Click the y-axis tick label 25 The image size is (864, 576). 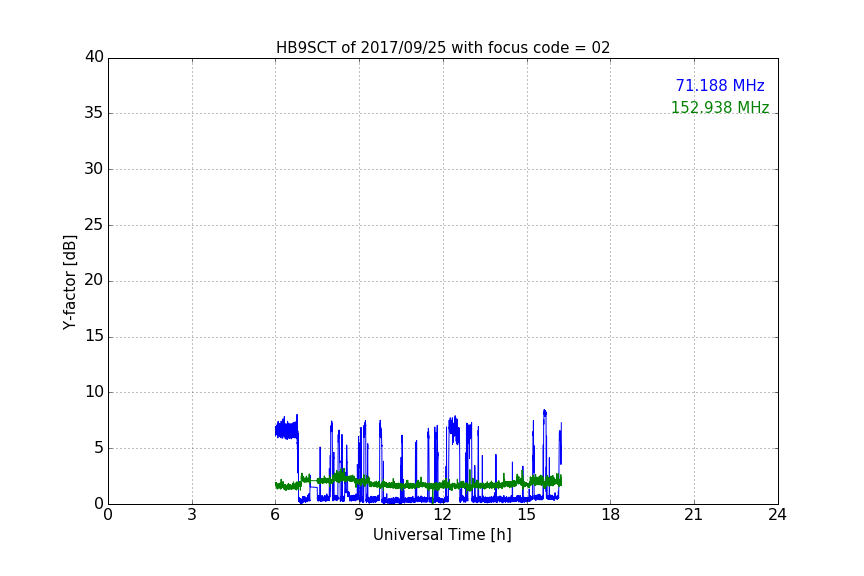pyautogui.click(x=94, y=225)
